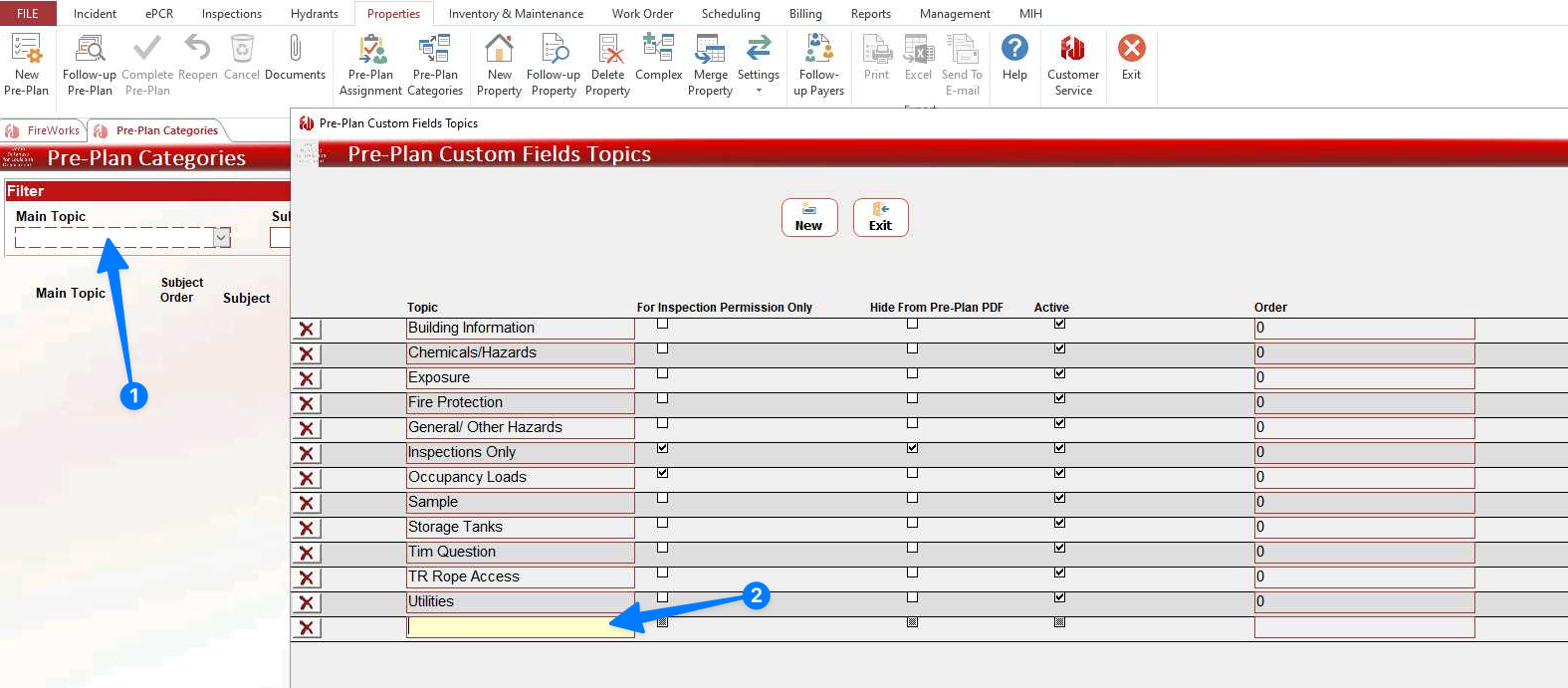Delete the Chemicals/Hazards topic row

pos(307,354)
